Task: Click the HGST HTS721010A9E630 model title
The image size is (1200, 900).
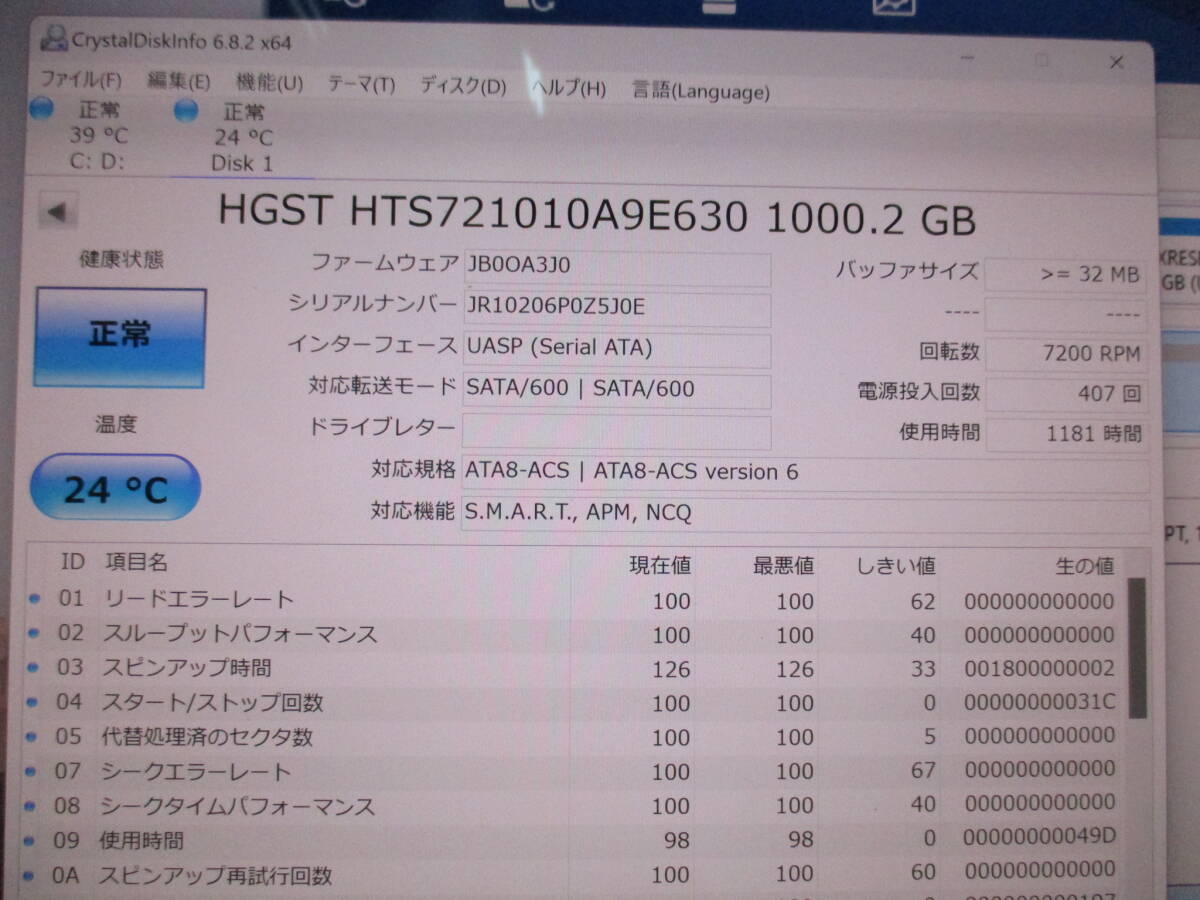Action: [597, 213]
